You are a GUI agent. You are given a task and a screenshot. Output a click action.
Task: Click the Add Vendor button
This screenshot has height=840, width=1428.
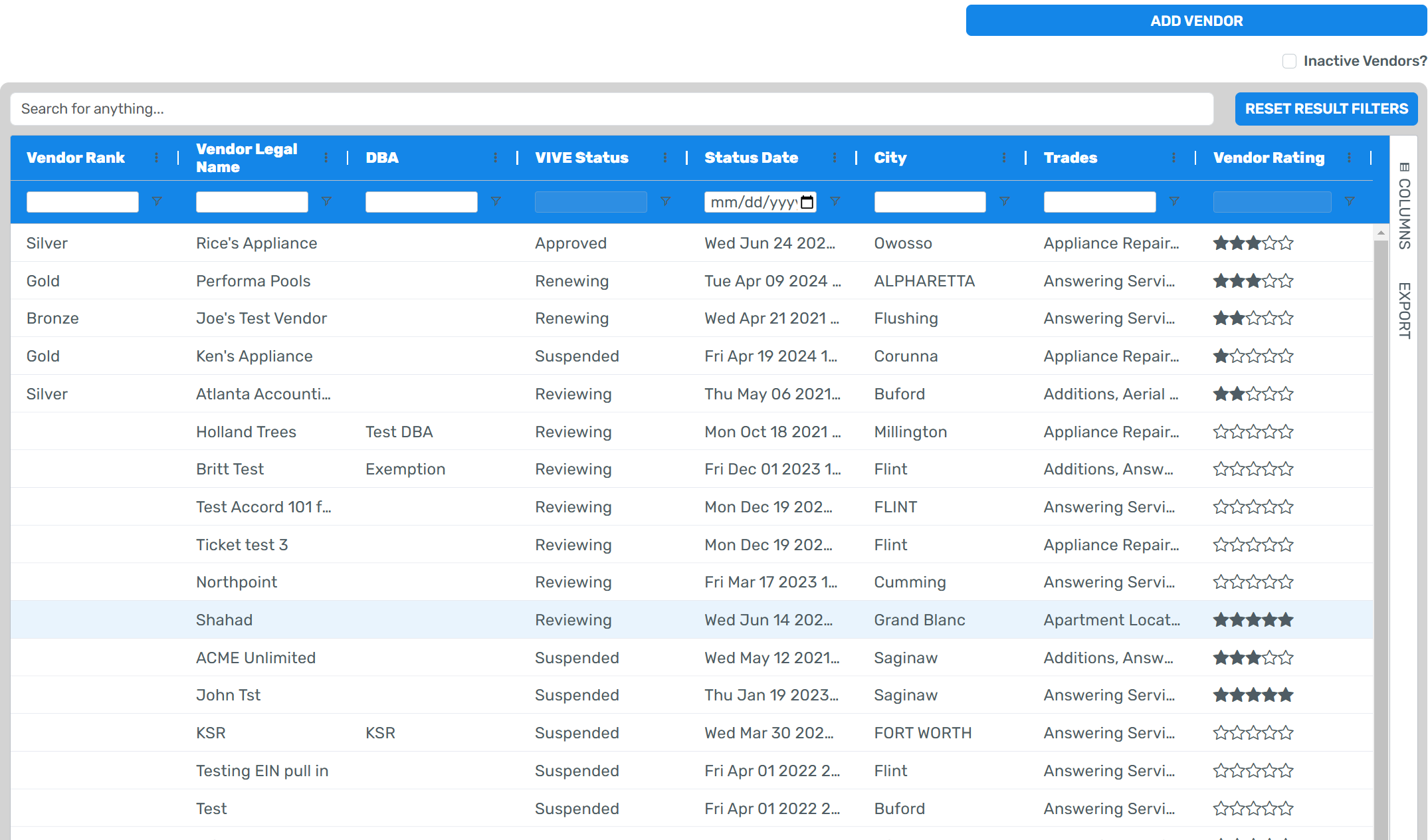(x=1196, y=21)
